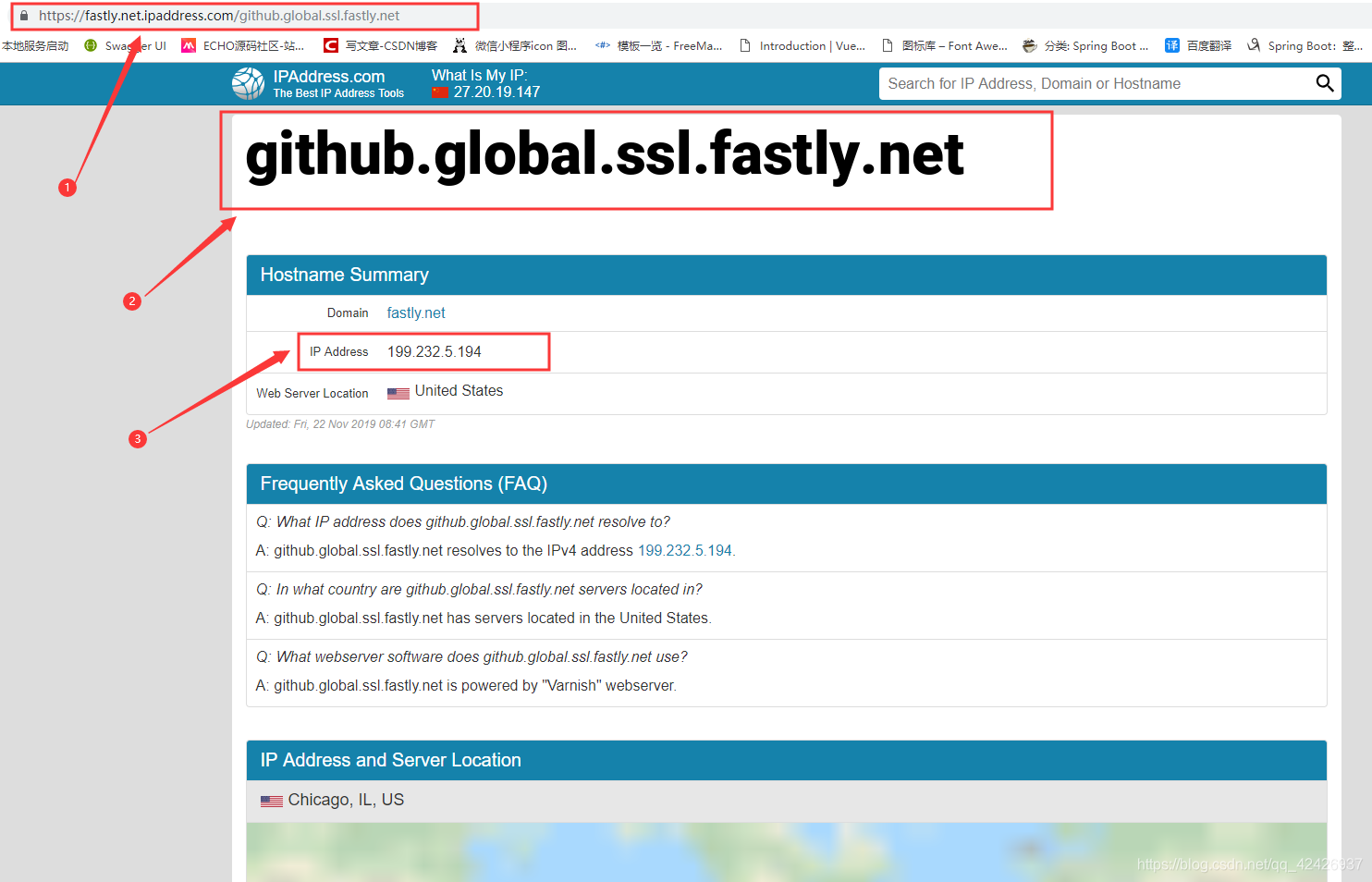Click the Chicago, IL, US location text
This screenshot has width=1372, height=882.
click(346, 801)
